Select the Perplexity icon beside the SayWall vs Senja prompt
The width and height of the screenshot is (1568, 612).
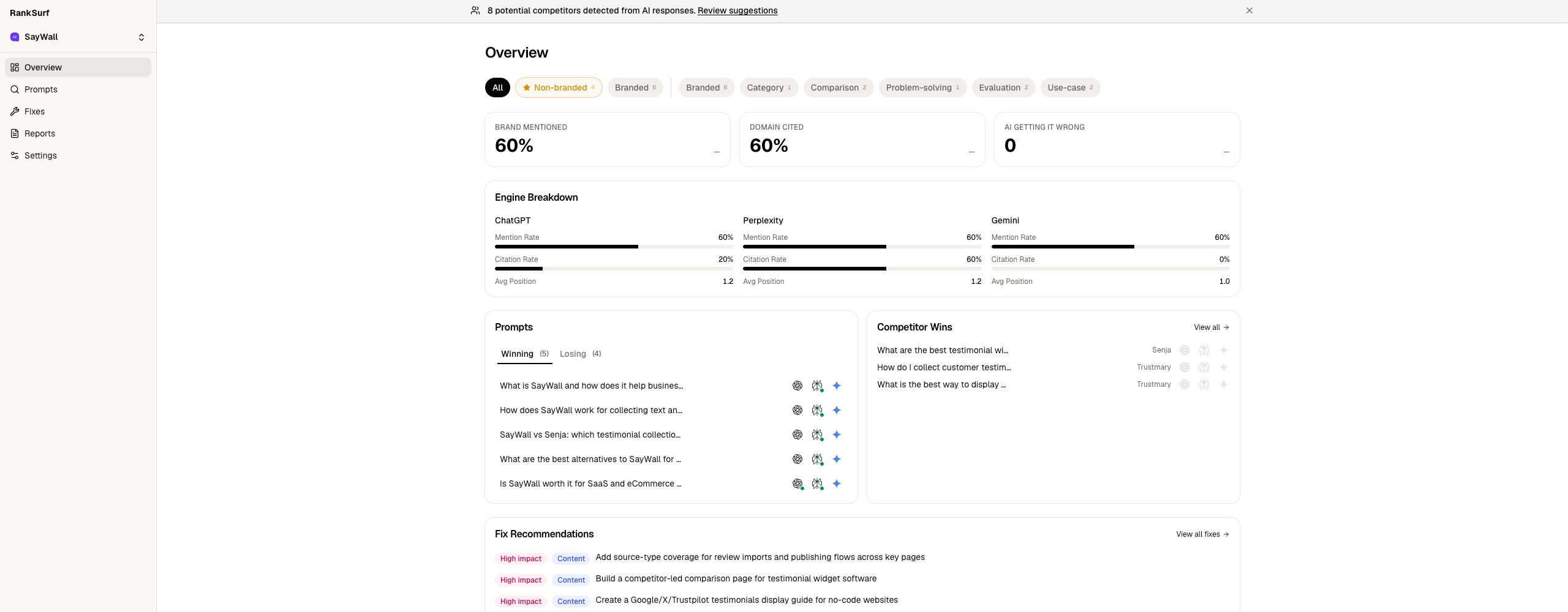[817, 435]
